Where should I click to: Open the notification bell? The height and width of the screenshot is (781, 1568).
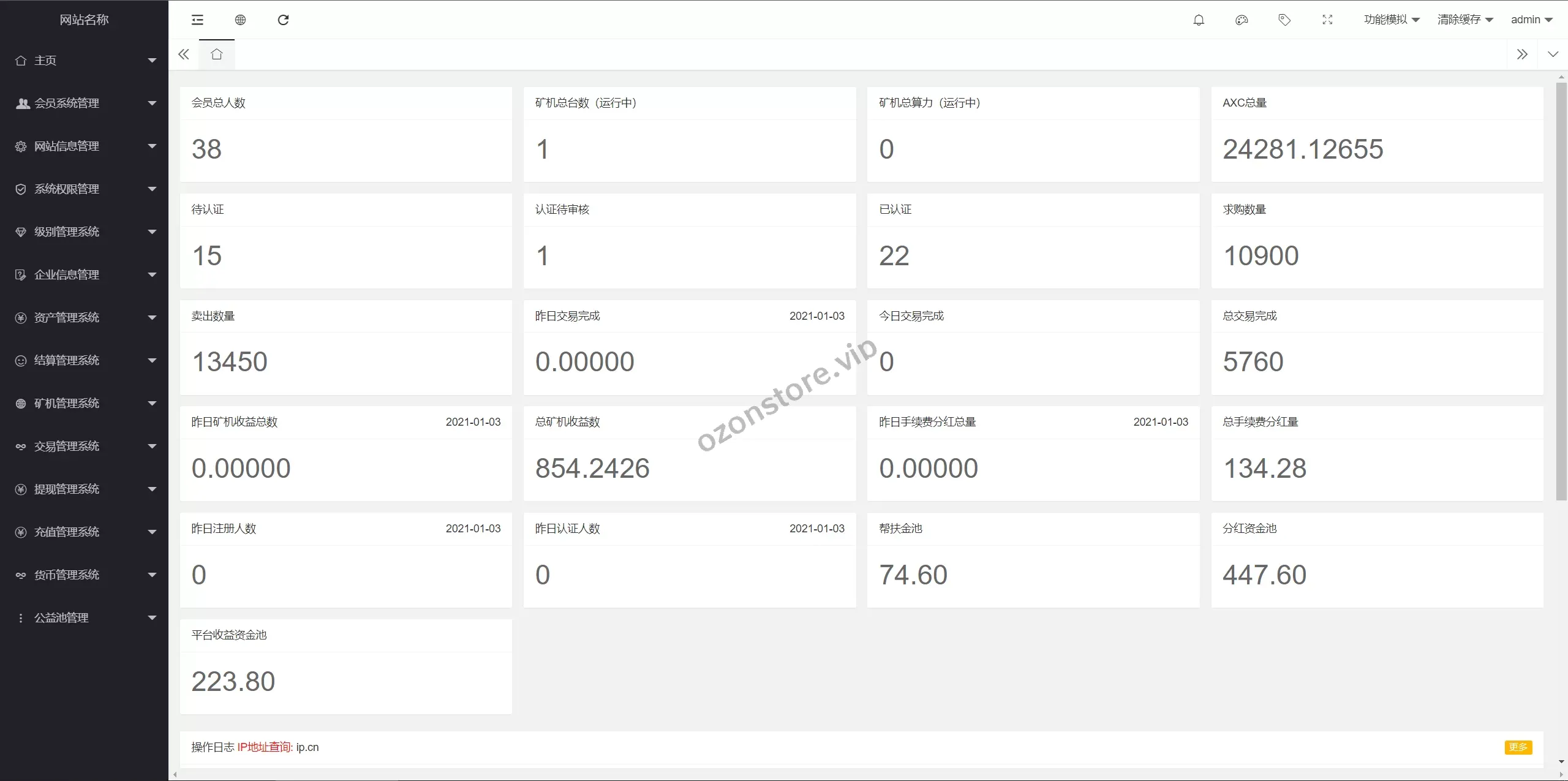click(1199, 20)
